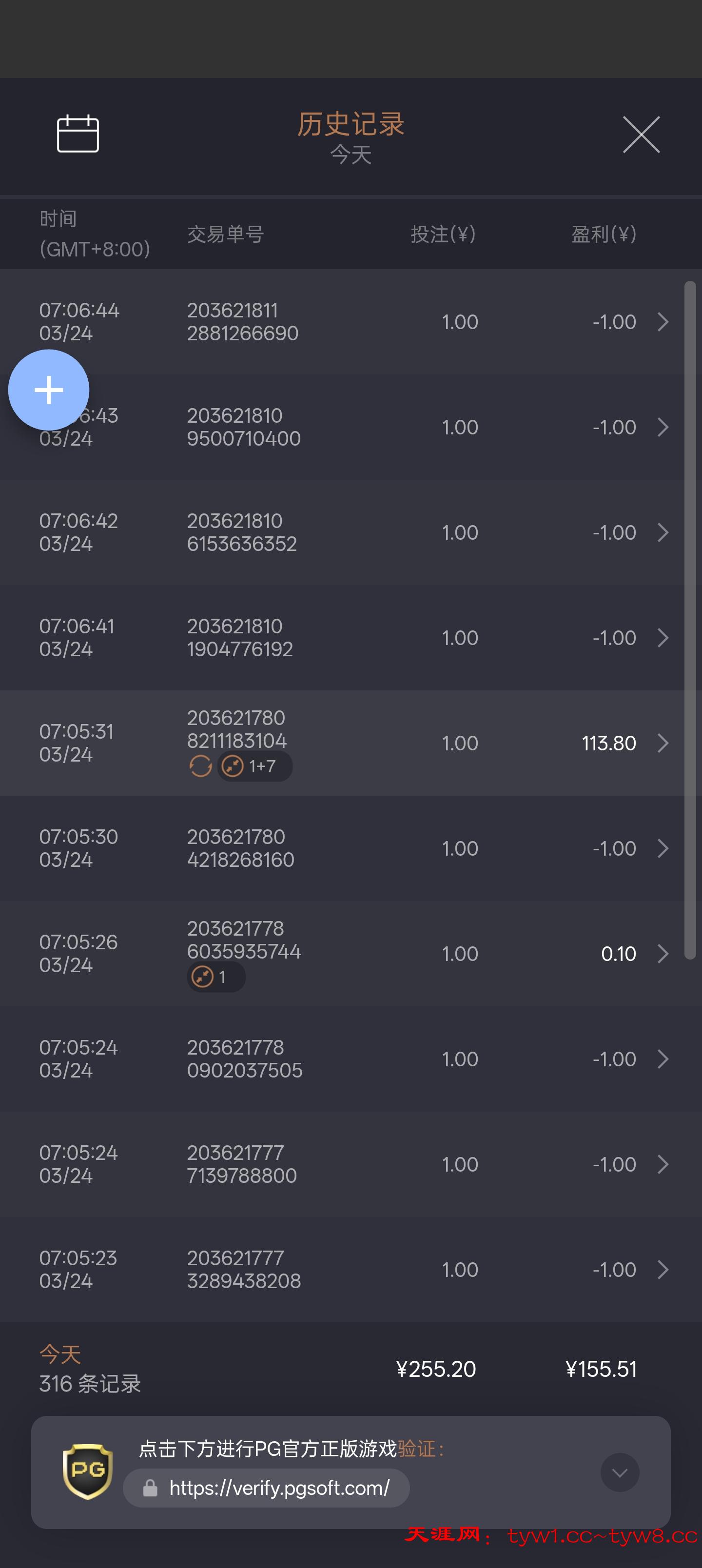The width and height of the screenshot is (702, 1568).
Task: Expand the 0.10 profit record details
Action: coord(663,953)
